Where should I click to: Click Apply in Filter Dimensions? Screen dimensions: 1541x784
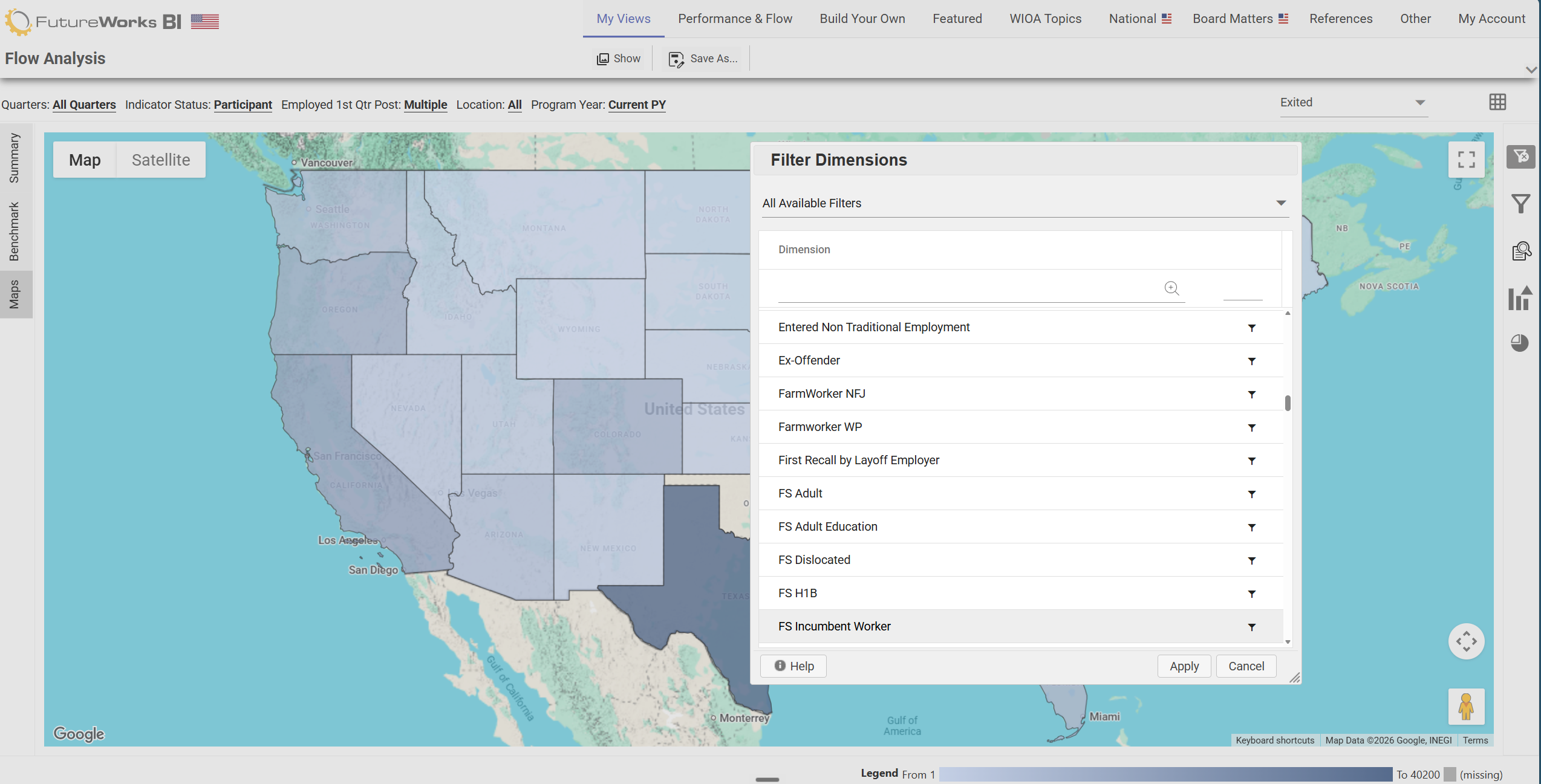[1184, 666]
